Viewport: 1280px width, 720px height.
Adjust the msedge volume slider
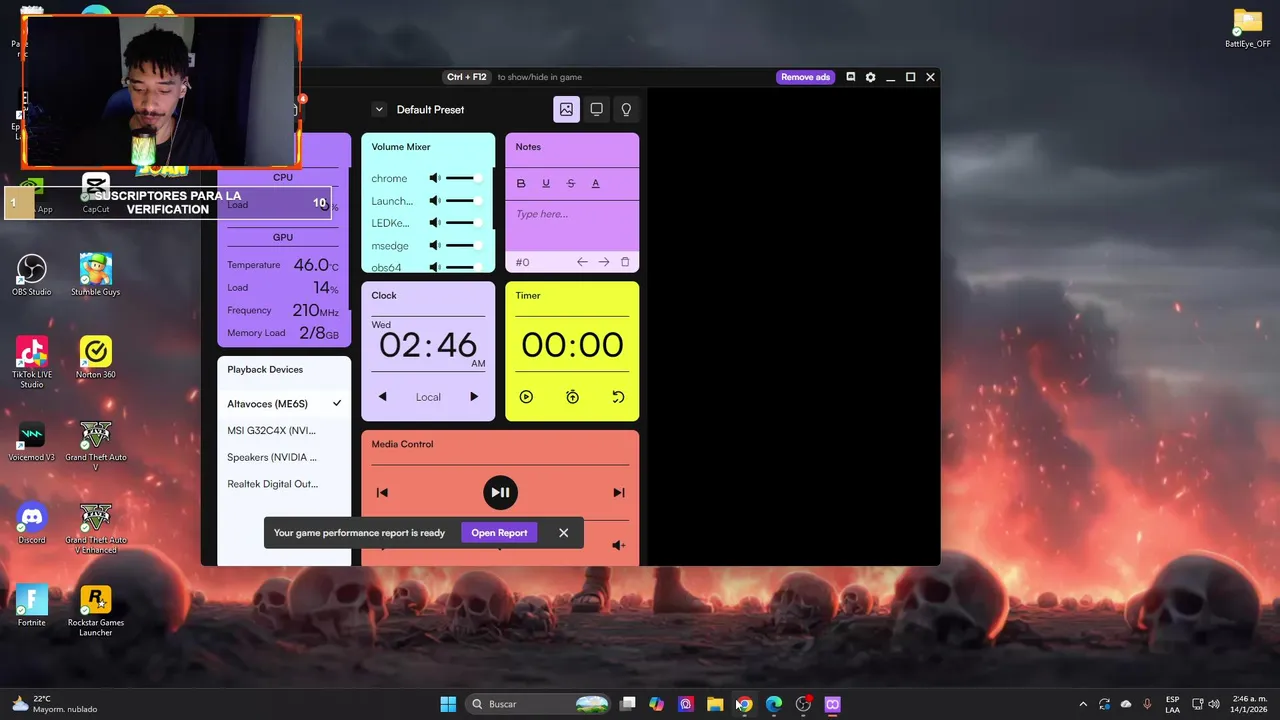(465, 245)
